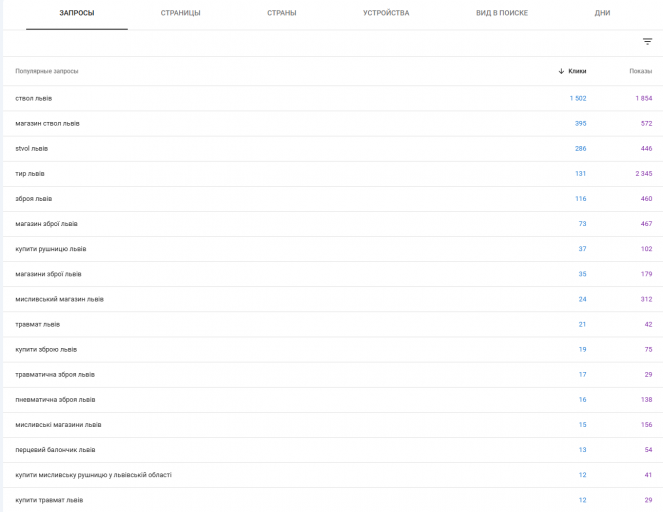The width and height of the screenshot is (663, 512).
Task: Click impressions value 572
Action: [x=647, y=123]
